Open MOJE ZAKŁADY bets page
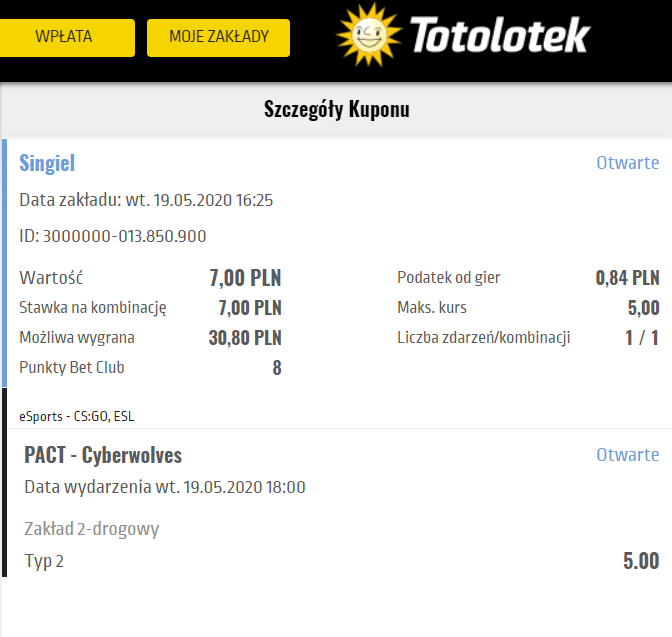 pyautogui.click(x=218, y=37)
